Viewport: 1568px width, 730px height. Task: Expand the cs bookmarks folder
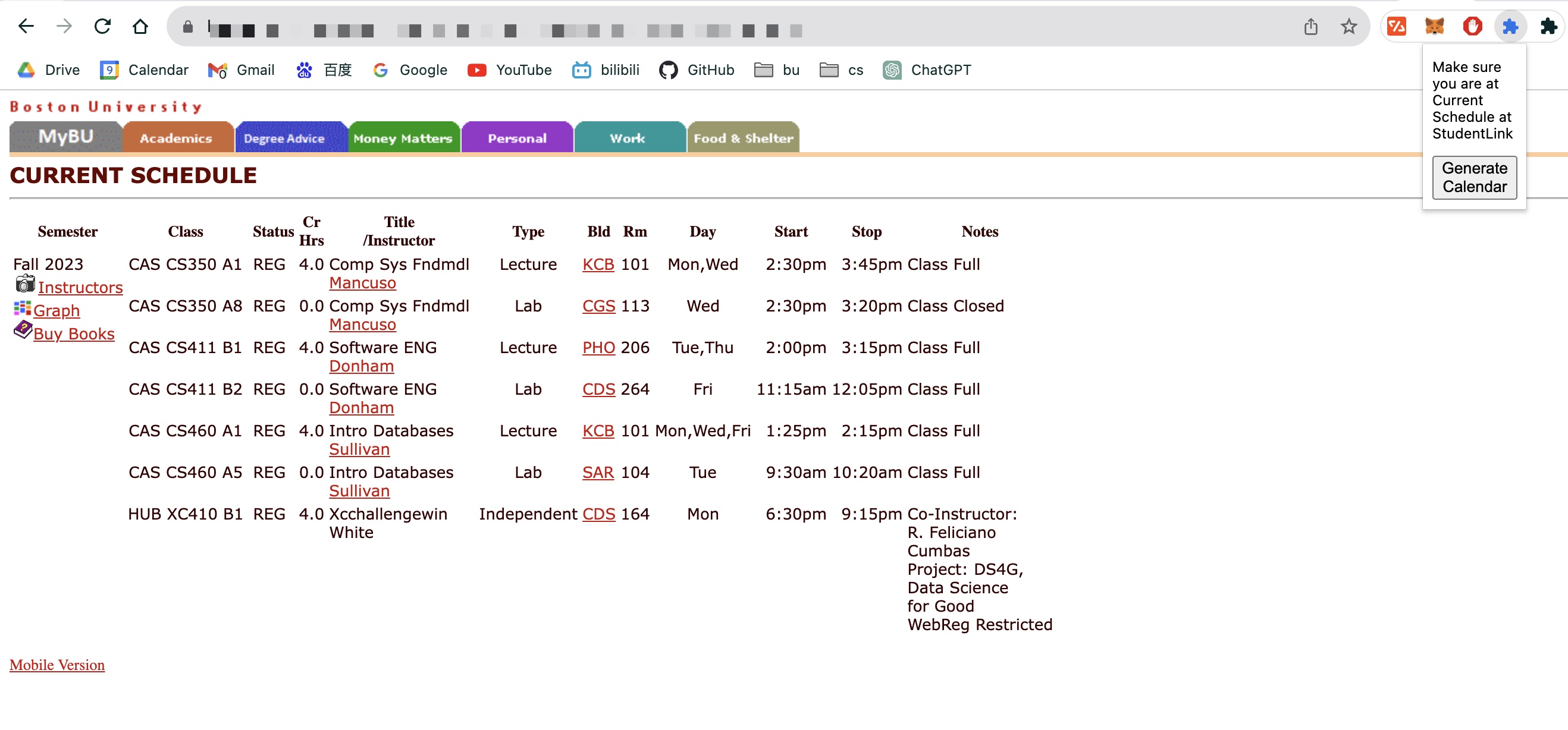841,70
